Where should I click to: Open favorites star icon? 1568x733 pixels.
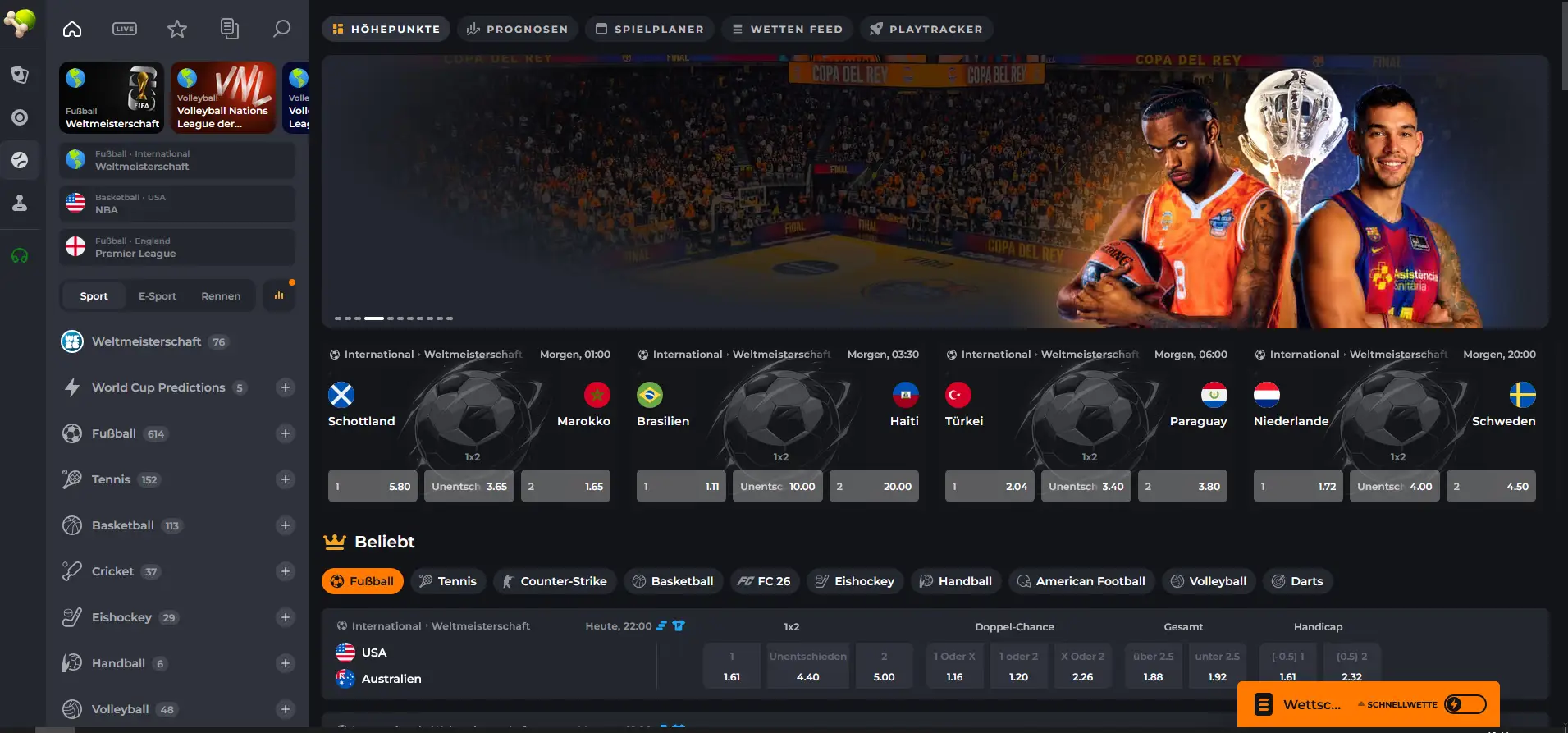coord(177,30)
